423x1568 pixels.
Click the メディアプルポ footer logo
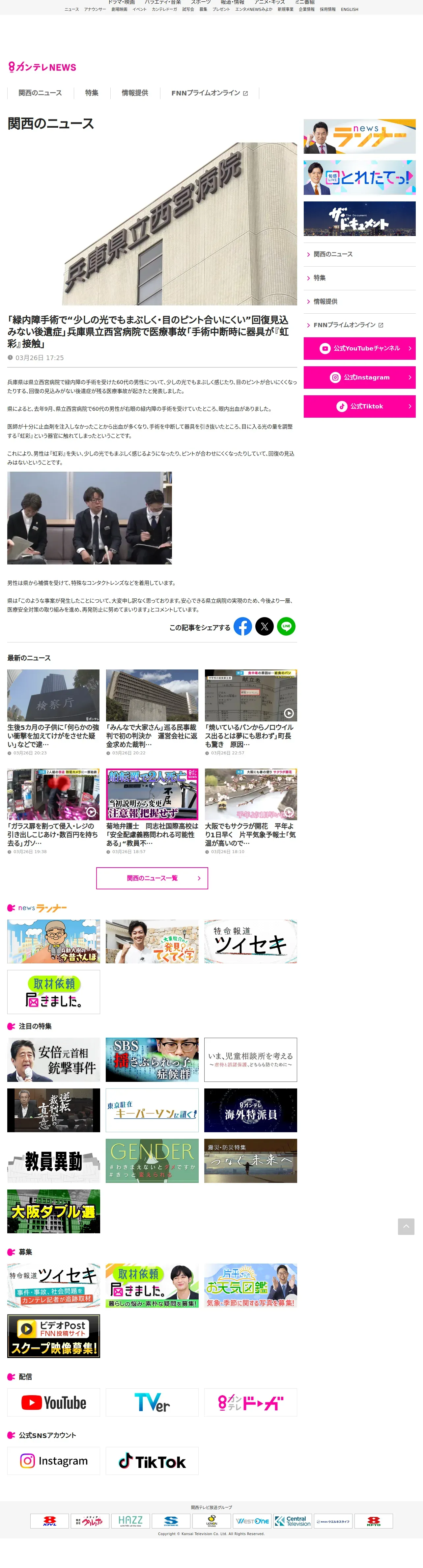click(90, 1521)
